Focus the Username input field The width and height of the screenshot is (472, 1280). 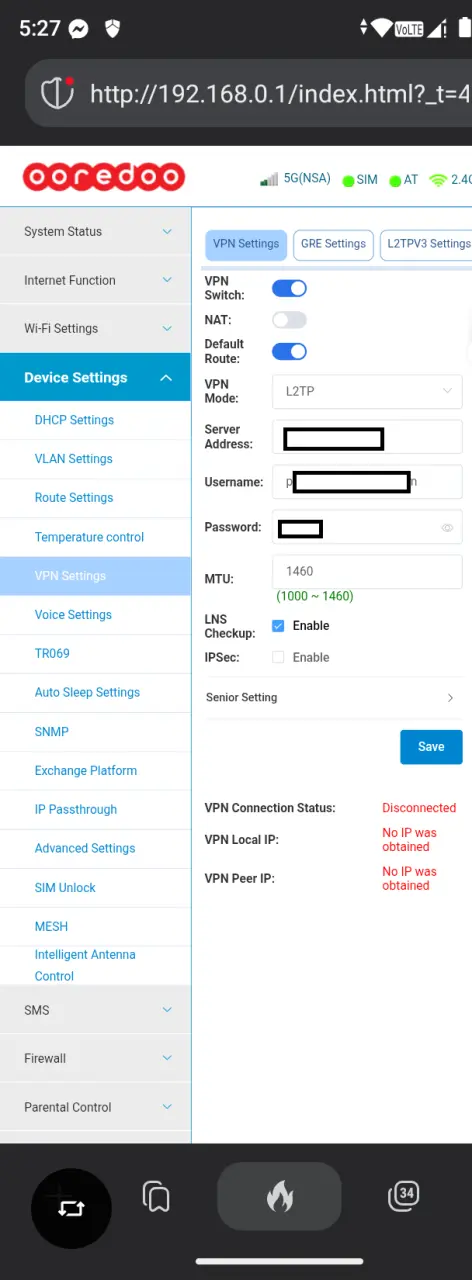[x=367, y=482]
